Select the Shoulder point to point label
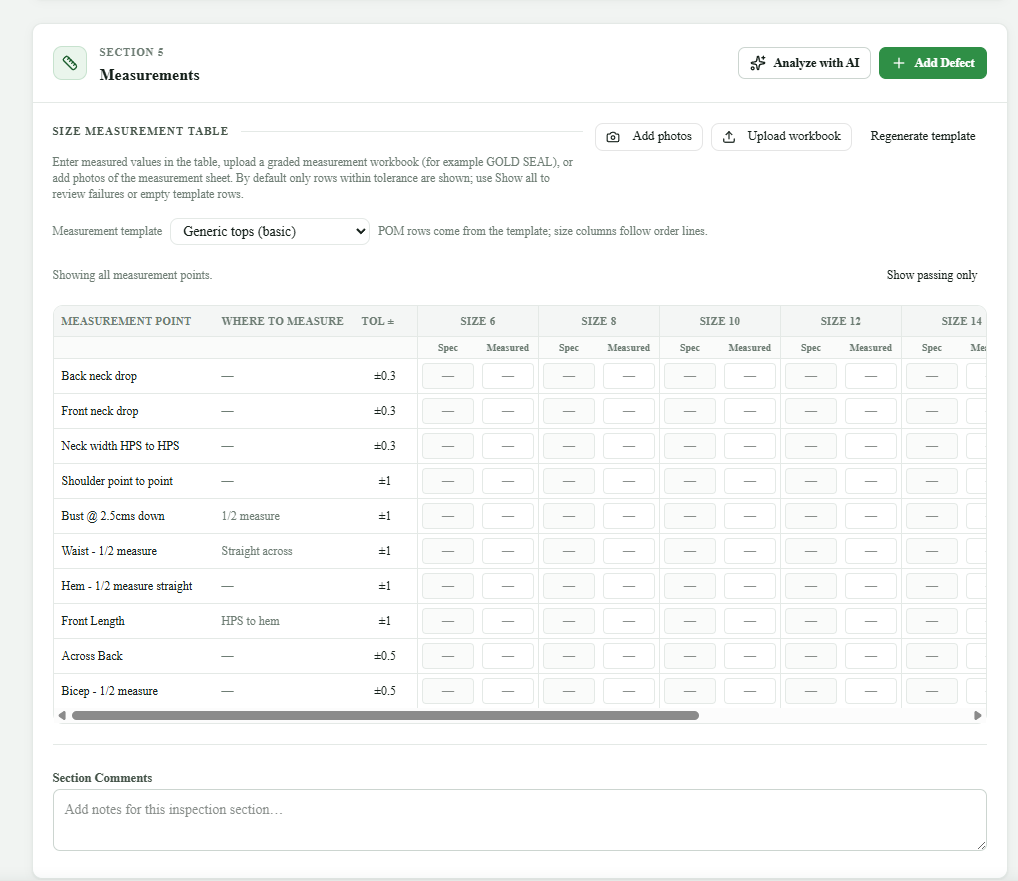1018x881 pixels. [x=117, y=481]
